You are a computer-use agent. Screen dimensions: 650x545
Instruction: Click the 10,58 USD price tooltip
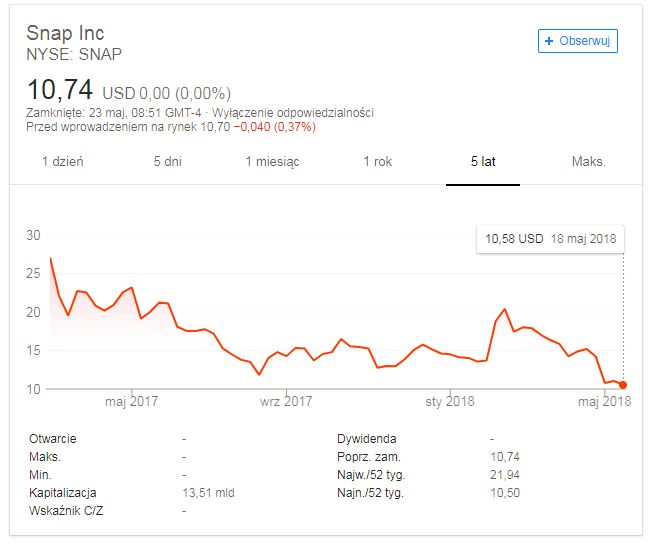point(551,239)
